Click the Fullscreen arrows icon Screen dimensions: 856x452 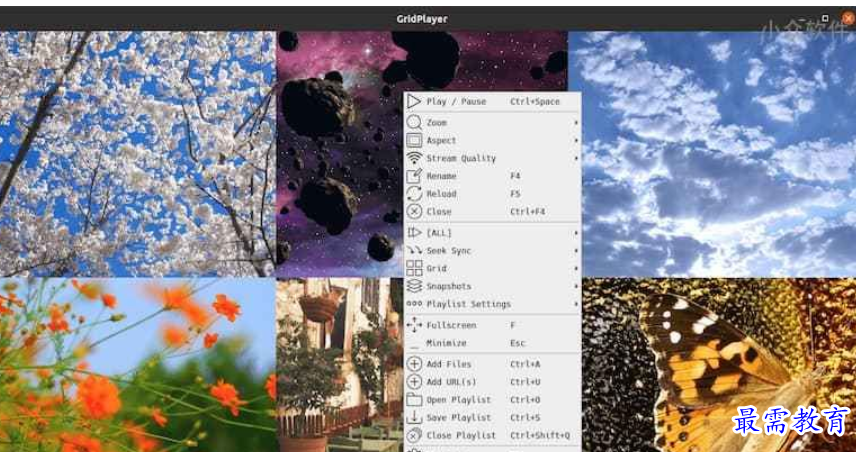[x=414, y=326]
